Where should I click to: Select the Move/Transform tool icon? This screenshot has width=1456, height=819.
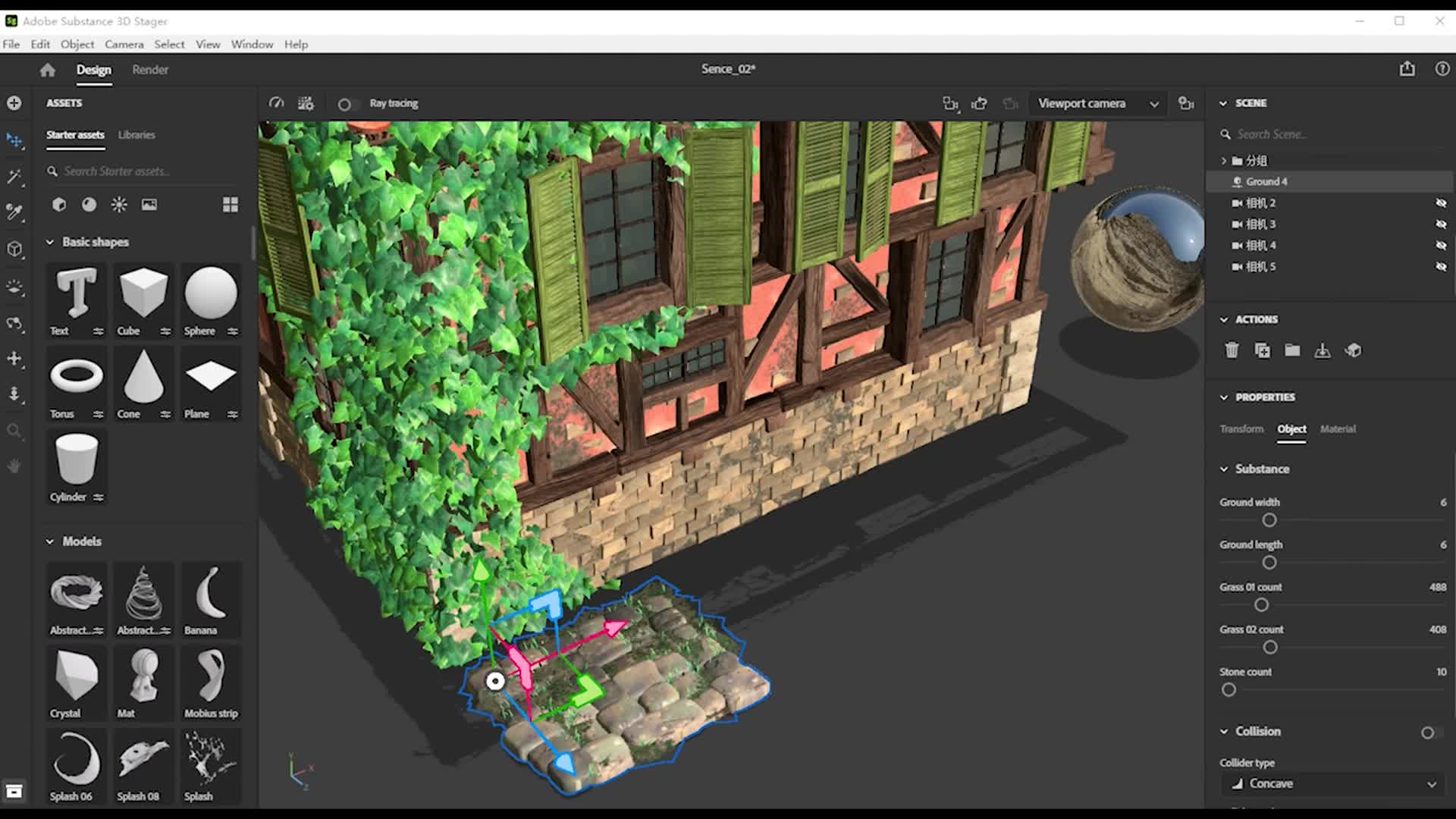[14, 140]
